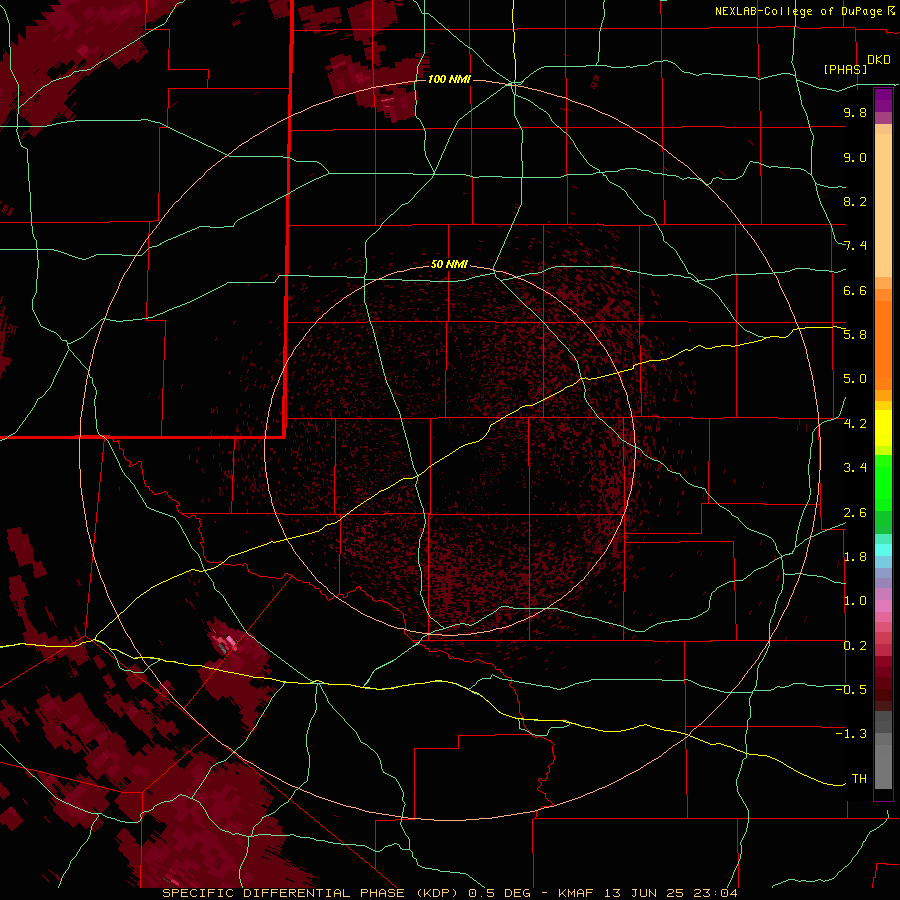Click the 5.8 scale value
The height and width of the screenshot is (900, 900).
pyautogui.click(x=855, y=334)
